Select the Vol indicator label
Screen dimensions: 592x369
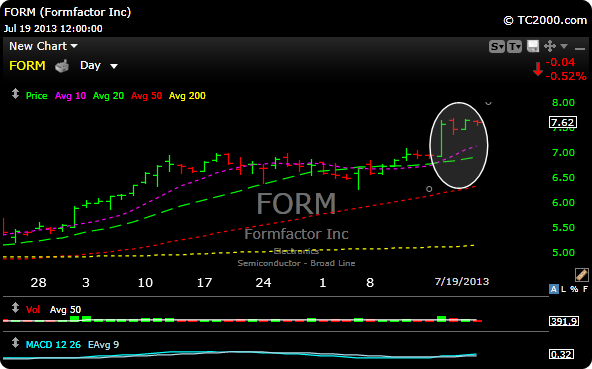tap(33, 310)
